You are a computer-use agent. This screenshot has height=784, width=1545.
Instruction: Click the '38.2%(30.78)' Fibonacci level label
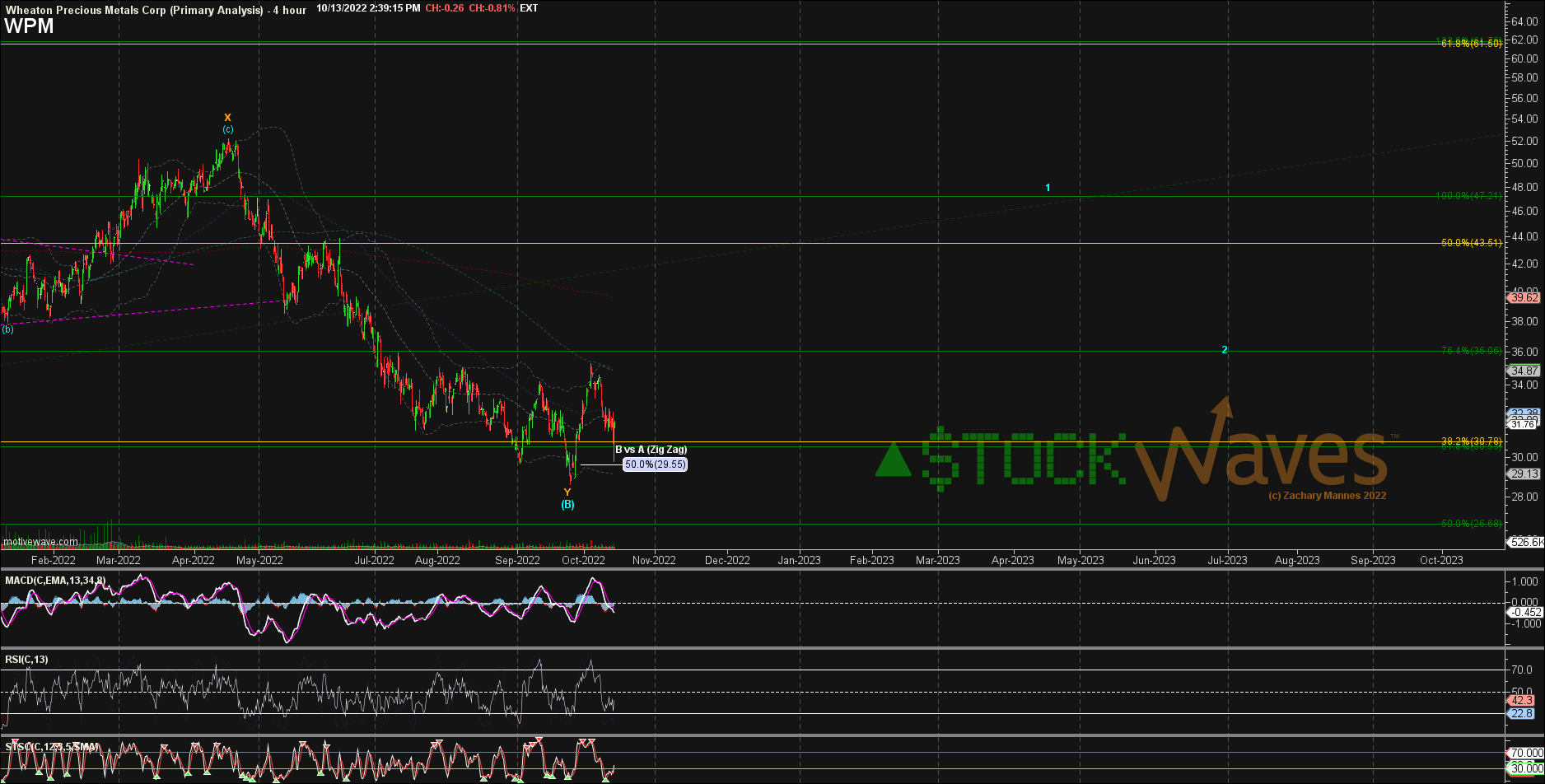tap(1471, 442)
